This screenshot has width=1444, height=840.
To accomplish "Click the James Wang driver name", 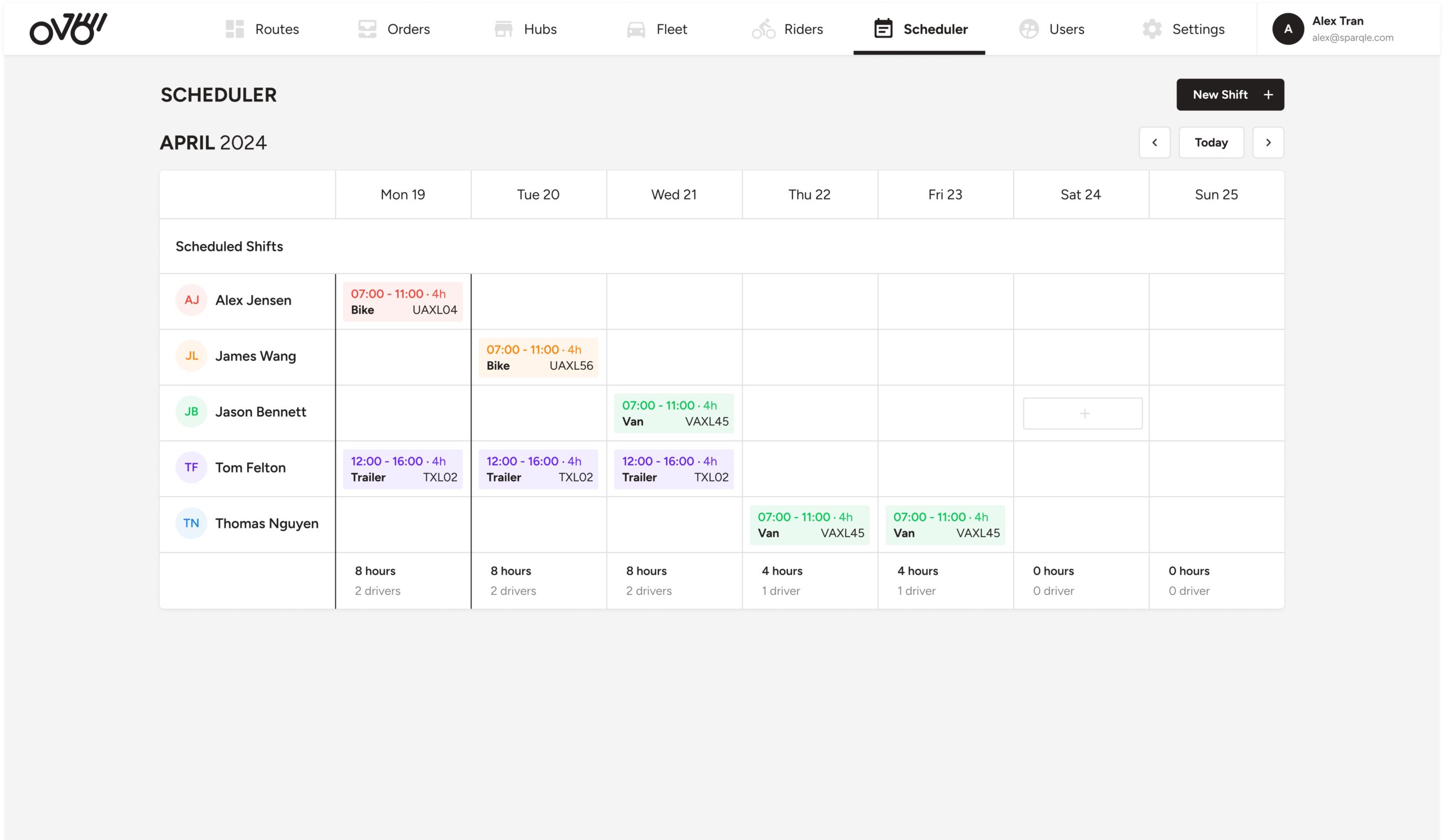I will point(256,356).
